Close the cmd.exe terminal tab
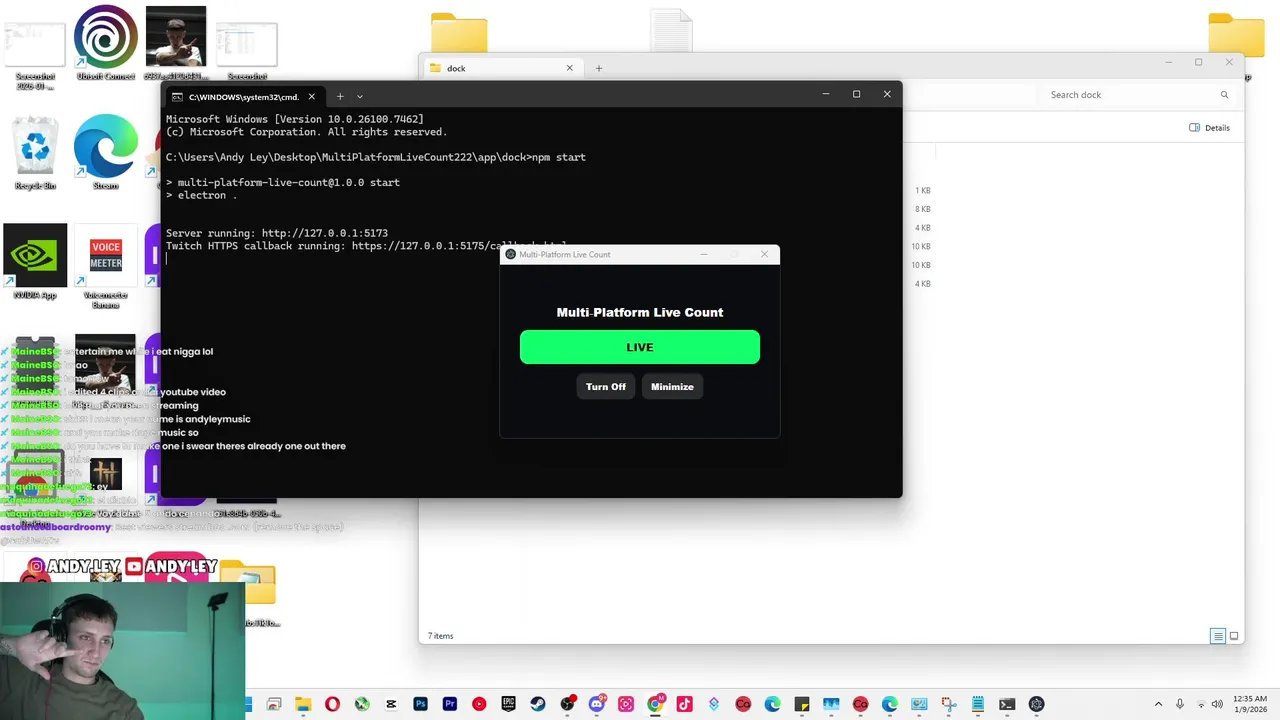Viewport: 1280px width, 720px height. coord(311,97)
